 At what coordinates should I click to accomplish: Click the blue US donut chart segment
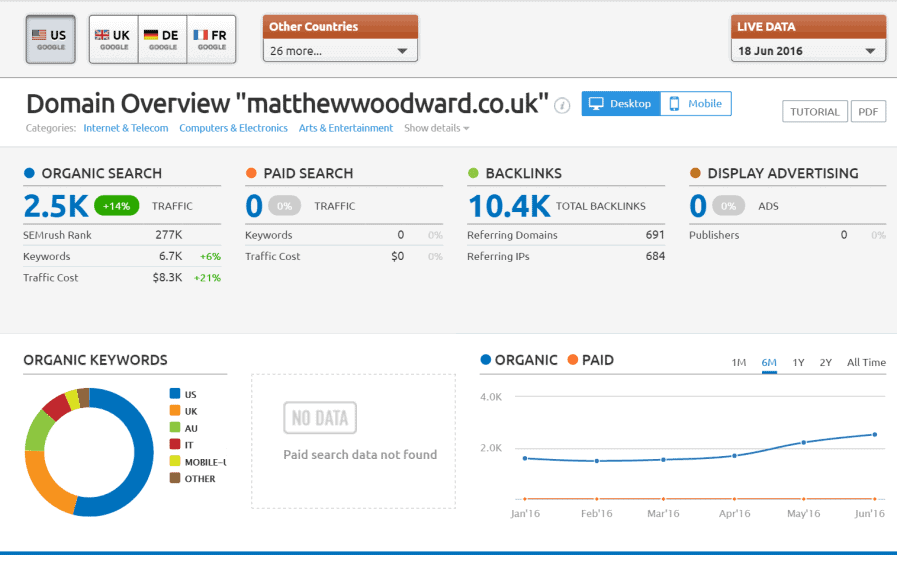point(143,452)
